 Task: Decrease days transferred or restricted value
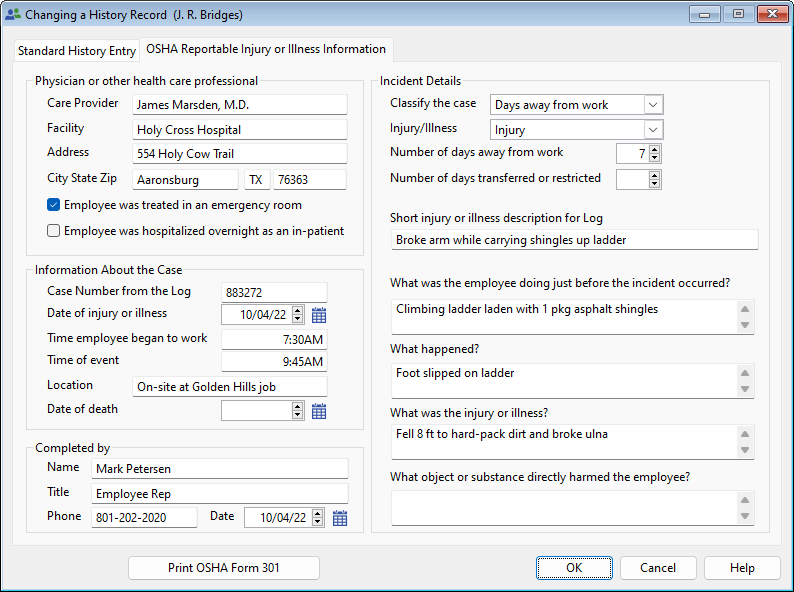pyautogui.click(x=654, y=184)
